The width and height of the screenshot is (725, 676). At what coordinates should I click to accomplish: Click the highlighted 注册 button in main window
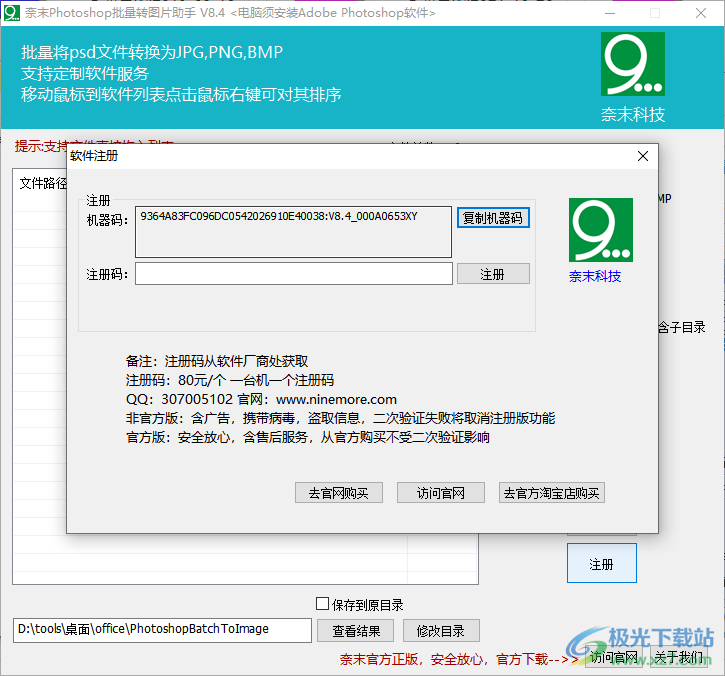click(602, 563)
